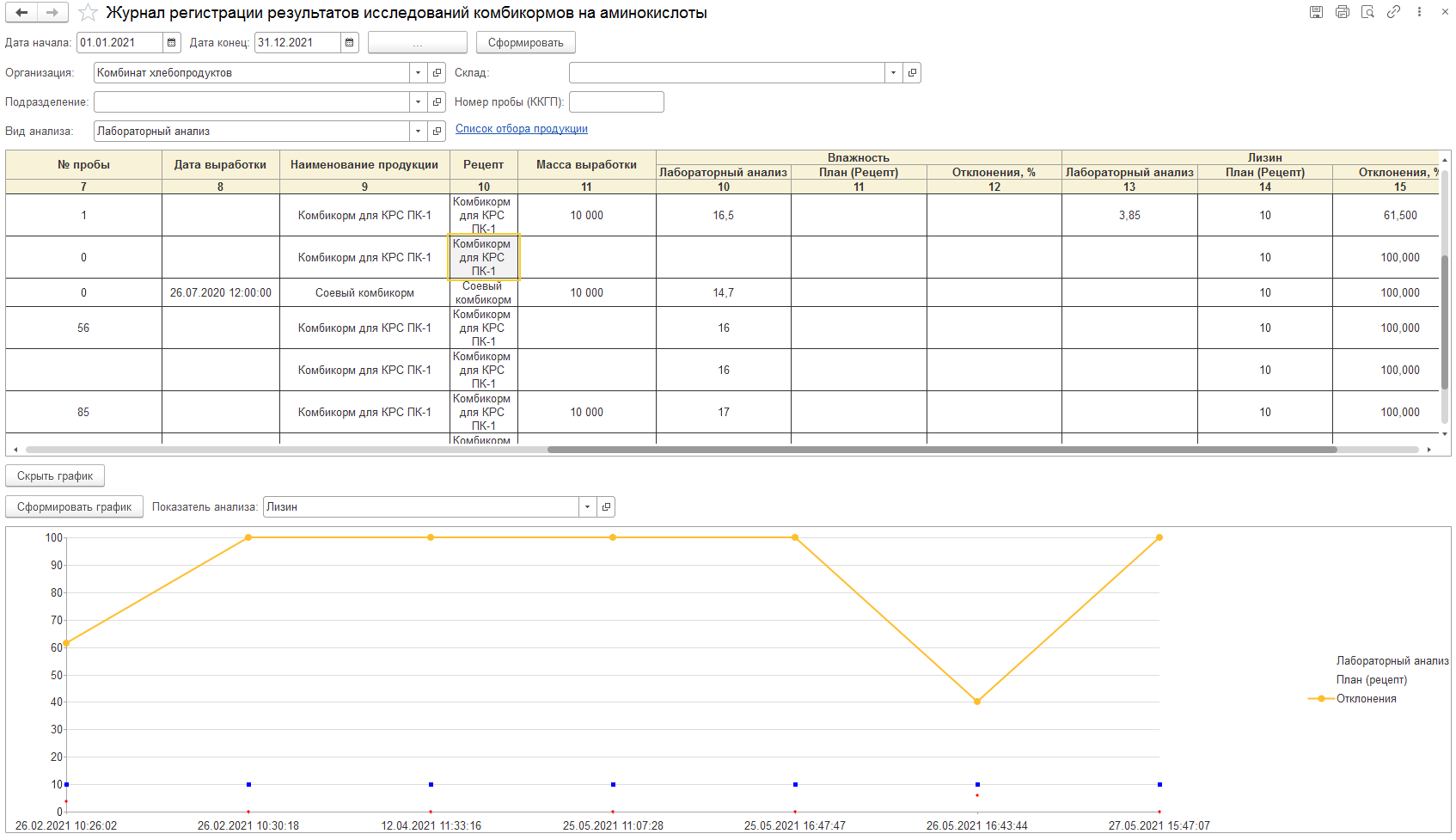The image size is (1456, 840).
Task: Expand the Организация dropdown
Action: click(419, 73)
